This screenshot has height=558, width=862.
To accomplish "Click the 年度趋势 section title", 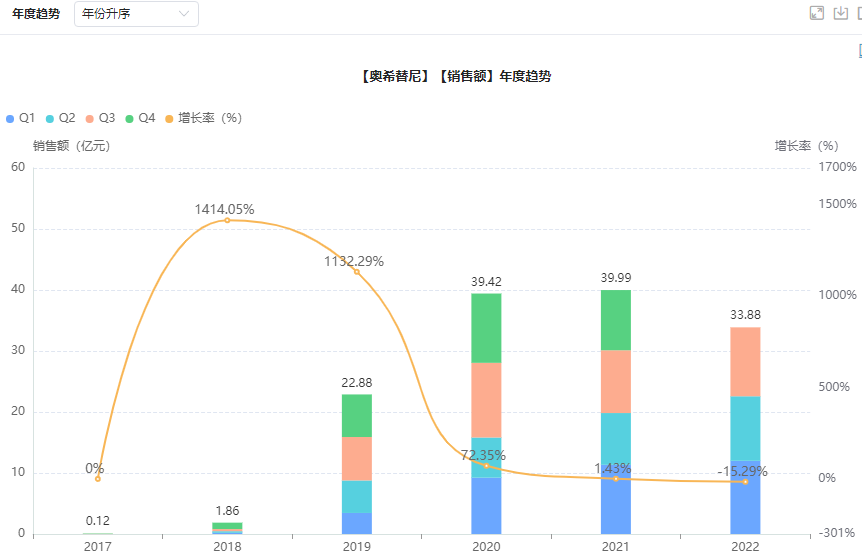I will tap(36, 14).
